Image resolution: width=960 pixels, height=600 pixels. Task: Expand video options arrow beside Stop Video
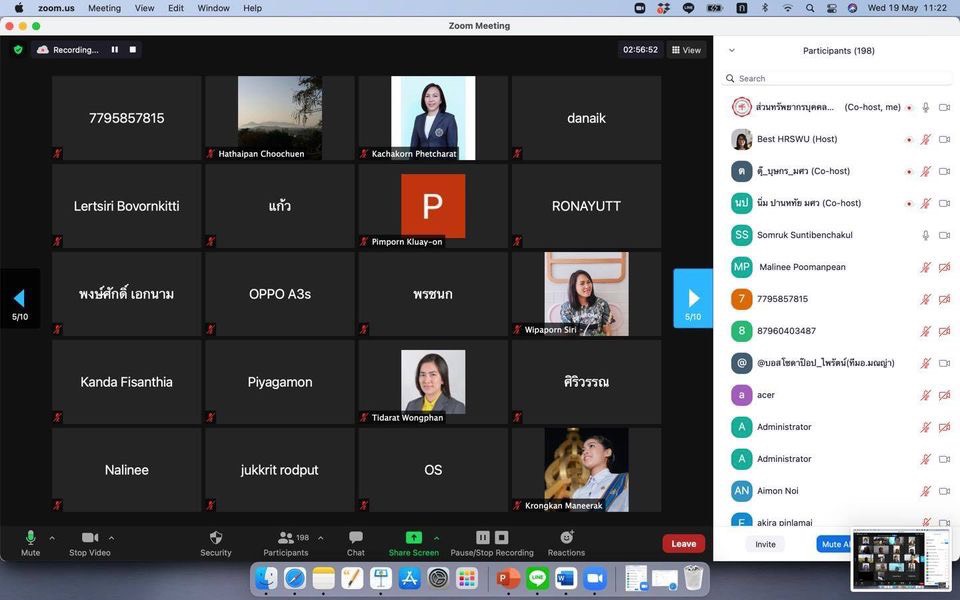click(111, 538)
